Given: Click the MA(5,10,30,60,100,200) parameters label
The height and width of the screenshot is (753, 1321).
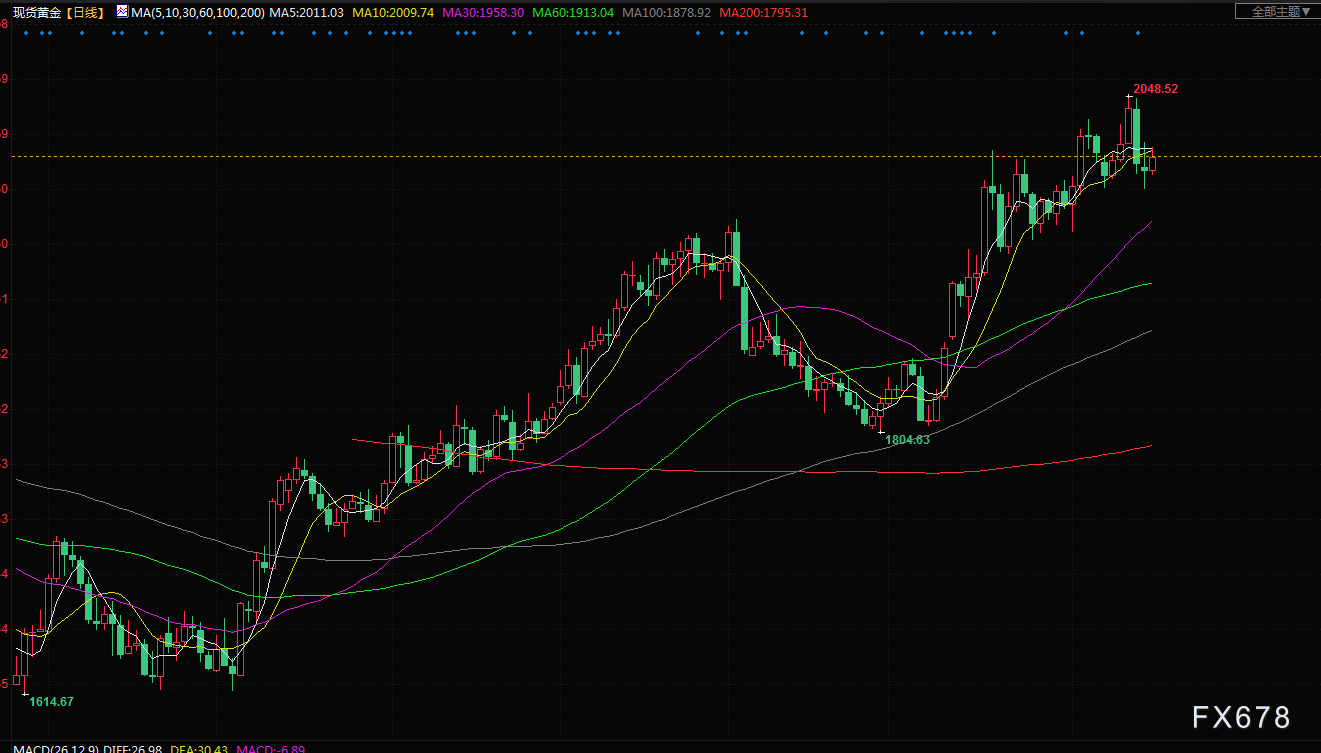Looking at the screenshot, I should point(198,13).
